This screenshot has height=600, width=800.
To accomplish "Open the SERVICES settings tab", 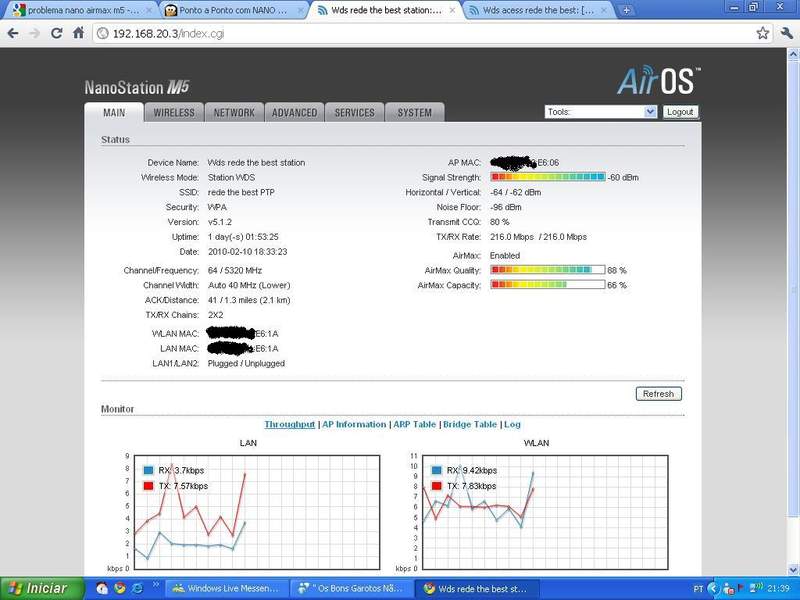I will tap(355, 112).
